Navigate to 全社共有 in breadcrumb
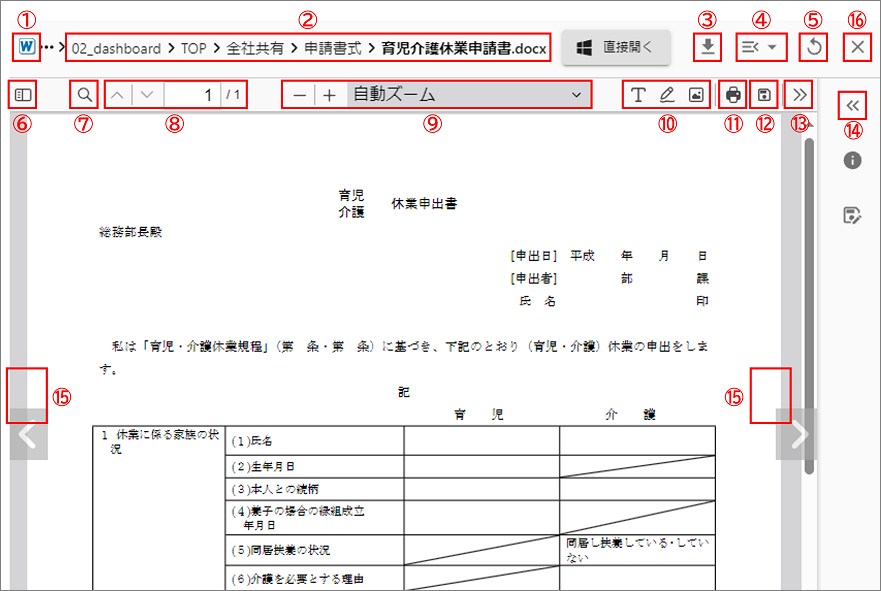 (254, 48)
